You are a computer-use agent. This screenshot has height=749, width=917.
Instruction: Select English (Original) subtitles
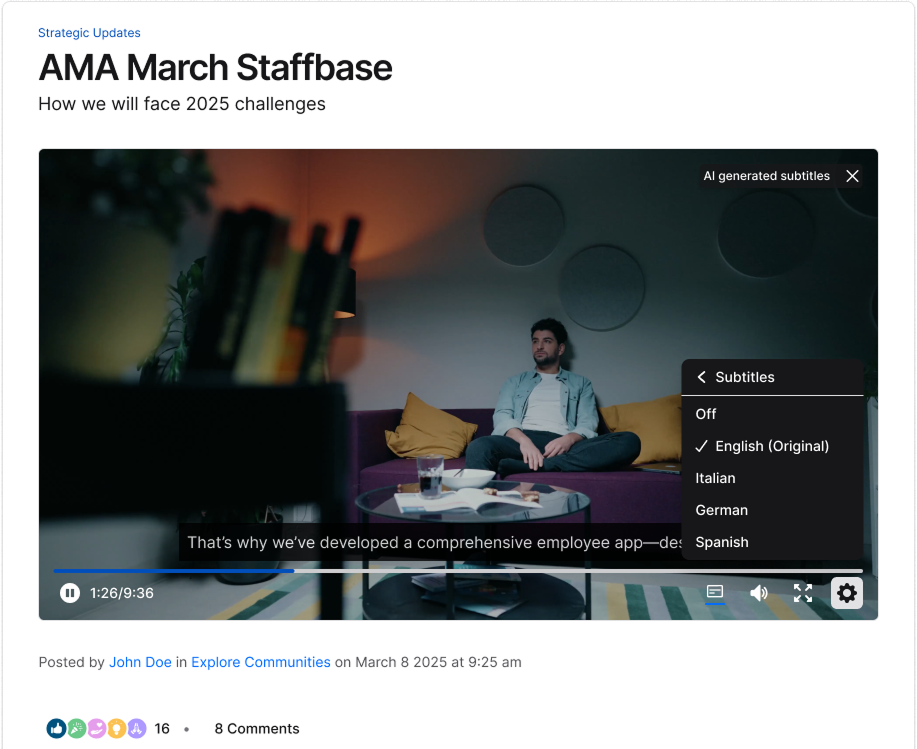773,446
